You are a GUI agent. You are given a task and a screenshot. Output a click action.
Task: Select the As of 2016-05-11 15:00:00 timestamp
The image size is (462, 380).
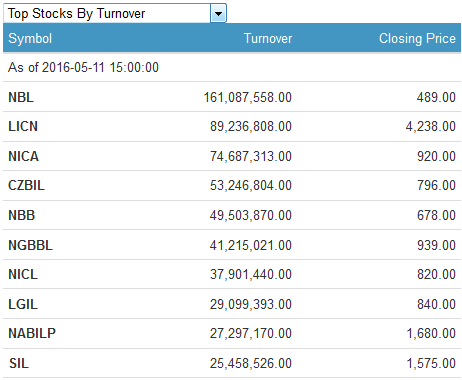click(x=83, y=67)
